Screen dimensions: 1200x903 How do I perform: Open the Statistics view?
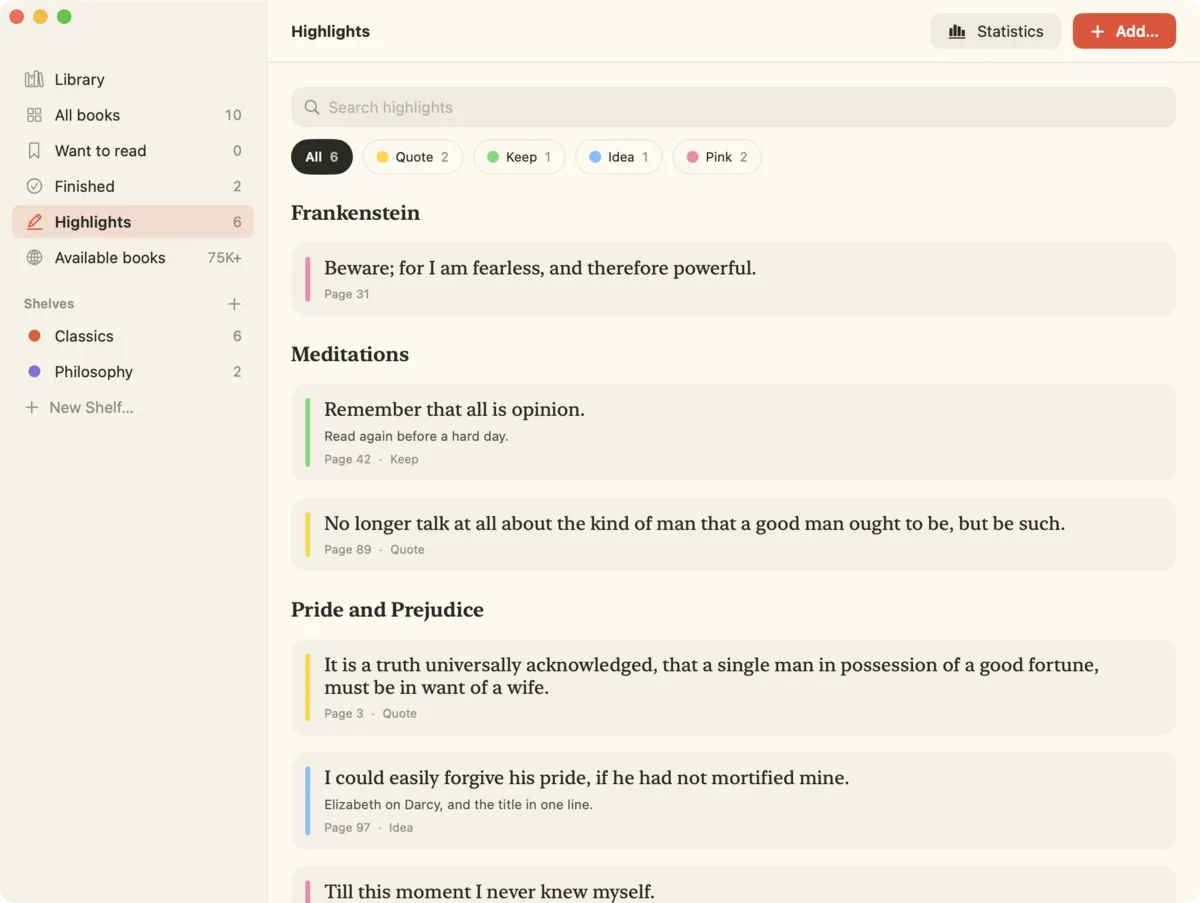click(995, 31)
